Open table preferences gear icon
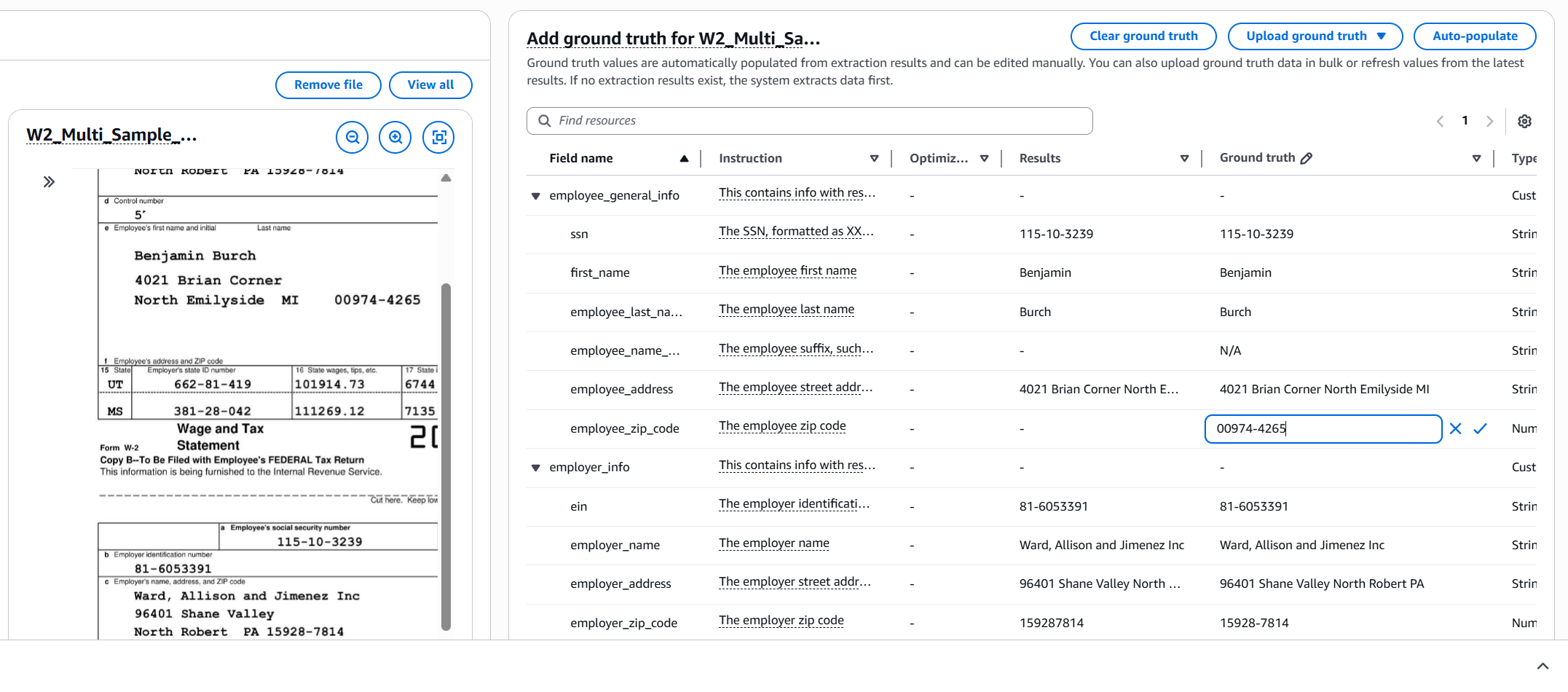 coord(1524,122)
